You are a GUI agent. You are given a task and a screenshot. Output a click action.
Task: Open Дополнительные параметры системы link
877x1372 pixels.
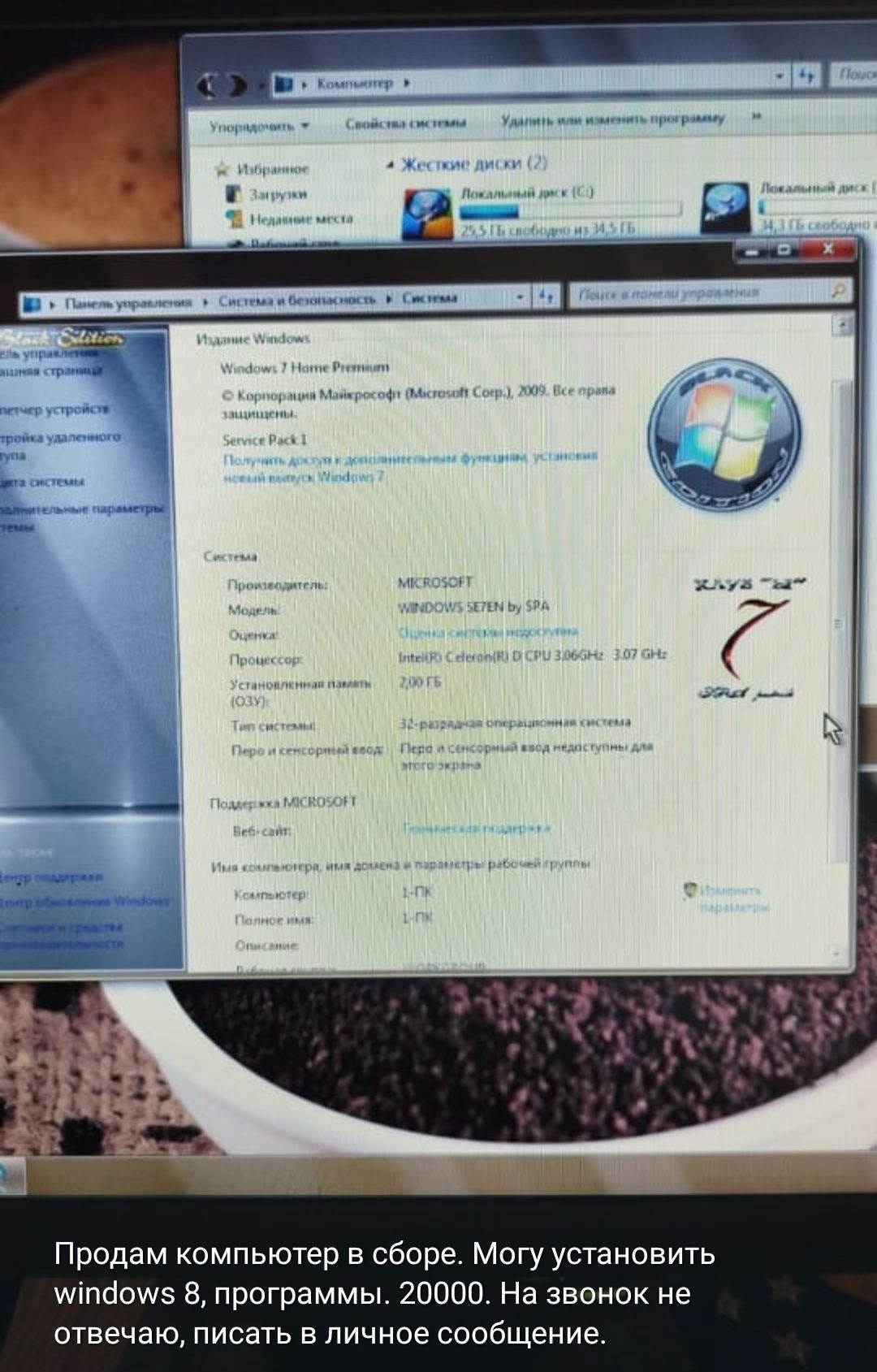tap(82, 517)
